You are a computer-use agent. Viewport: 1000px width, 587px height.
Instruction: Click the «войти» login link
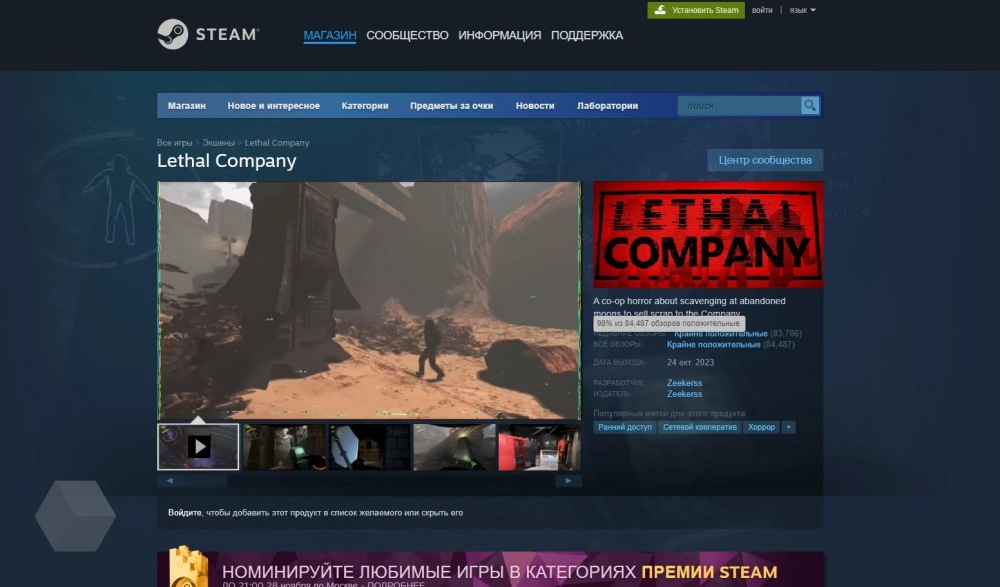tap(762, 10)
